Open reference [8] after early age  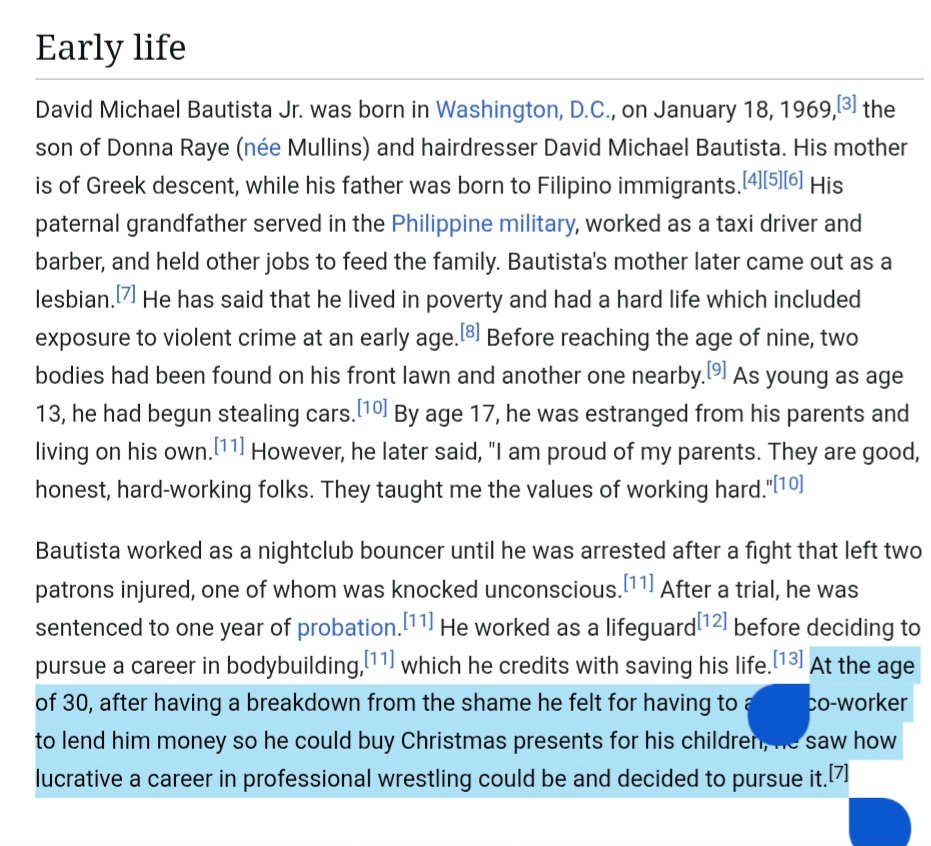pos(470,331)
